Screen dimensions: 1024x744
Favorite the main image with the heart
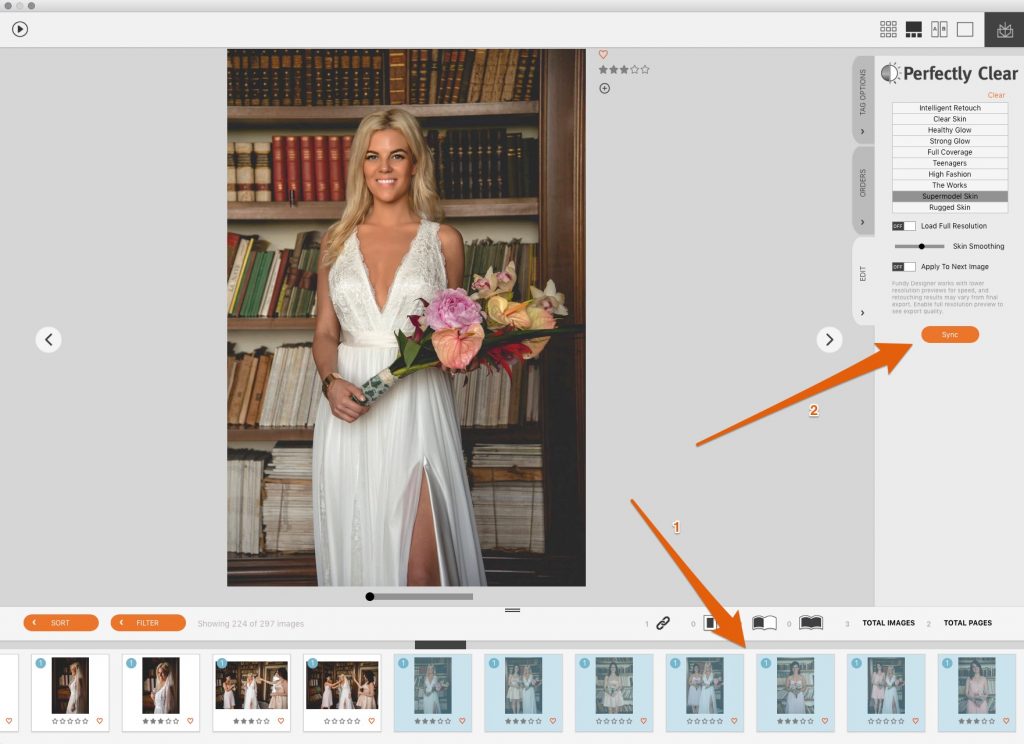[603, 54]
